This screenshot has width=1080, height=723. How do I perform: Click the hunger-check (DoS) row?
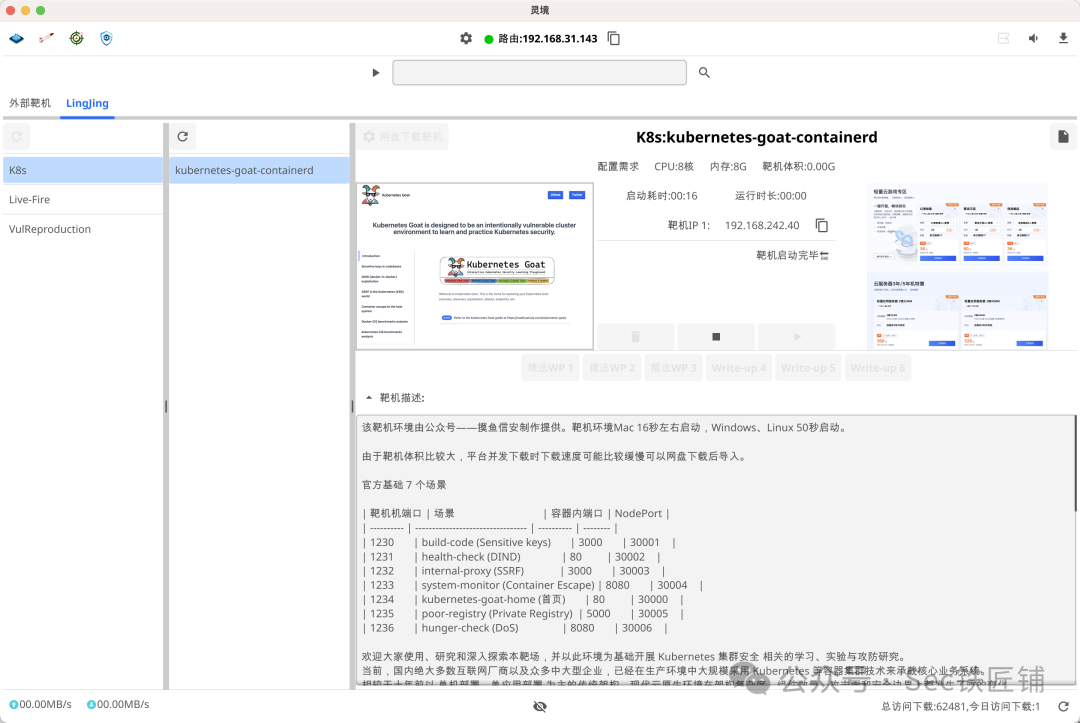coord(516,628)
